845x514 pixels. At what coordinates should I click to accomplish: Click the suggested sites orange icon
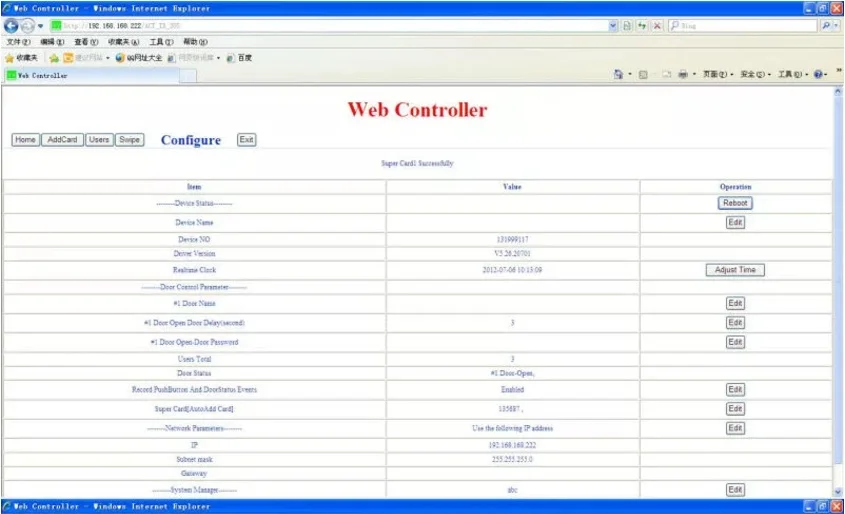pos(68,58)
